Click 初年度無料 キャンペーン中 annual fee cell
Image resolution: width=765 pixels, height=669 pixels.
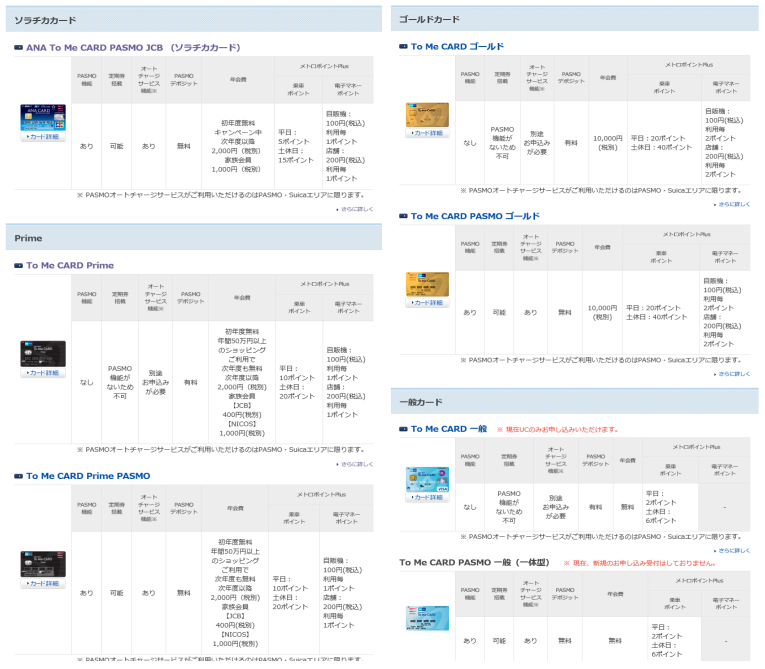(238, 146)
